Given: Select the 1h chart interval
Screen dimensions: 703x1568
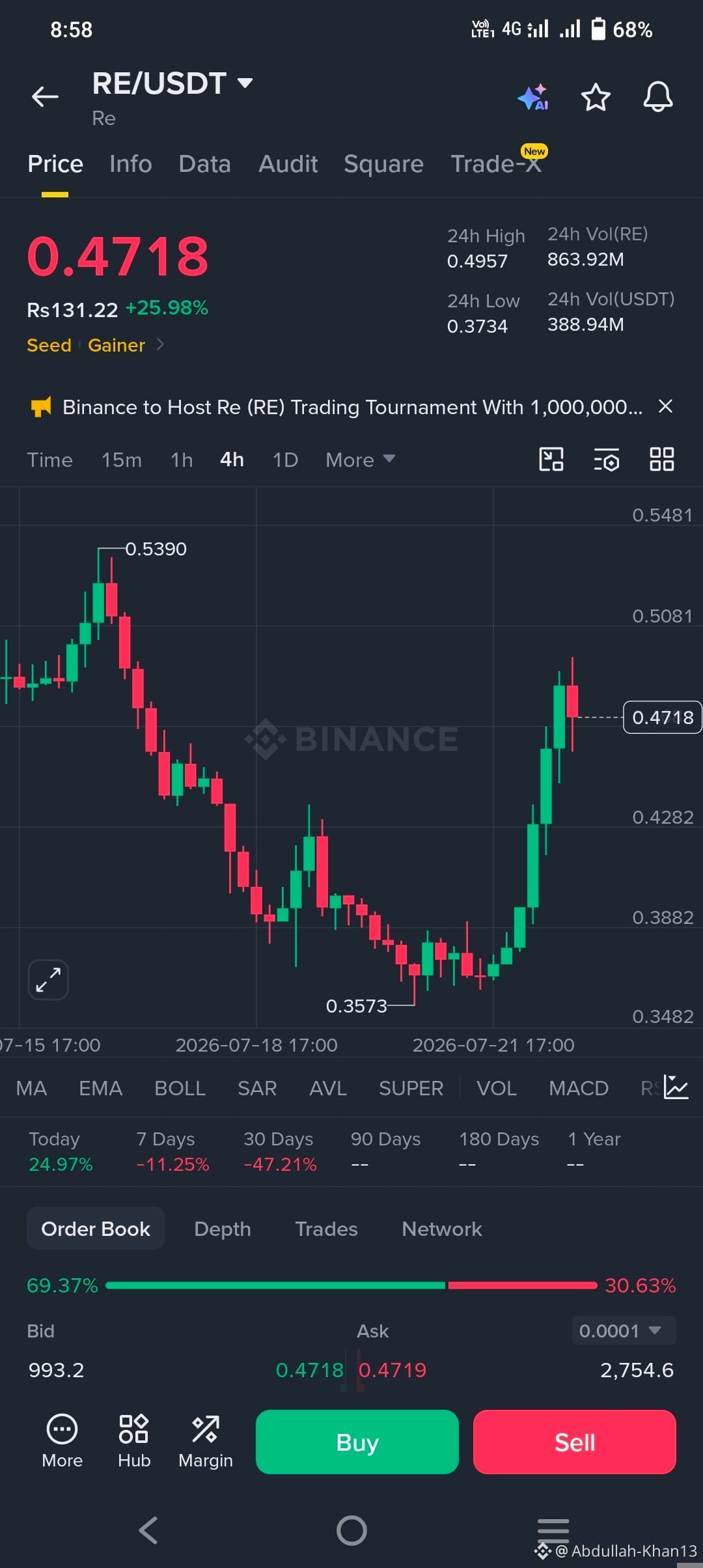Looking at the screenshot, I should (182, 460).
